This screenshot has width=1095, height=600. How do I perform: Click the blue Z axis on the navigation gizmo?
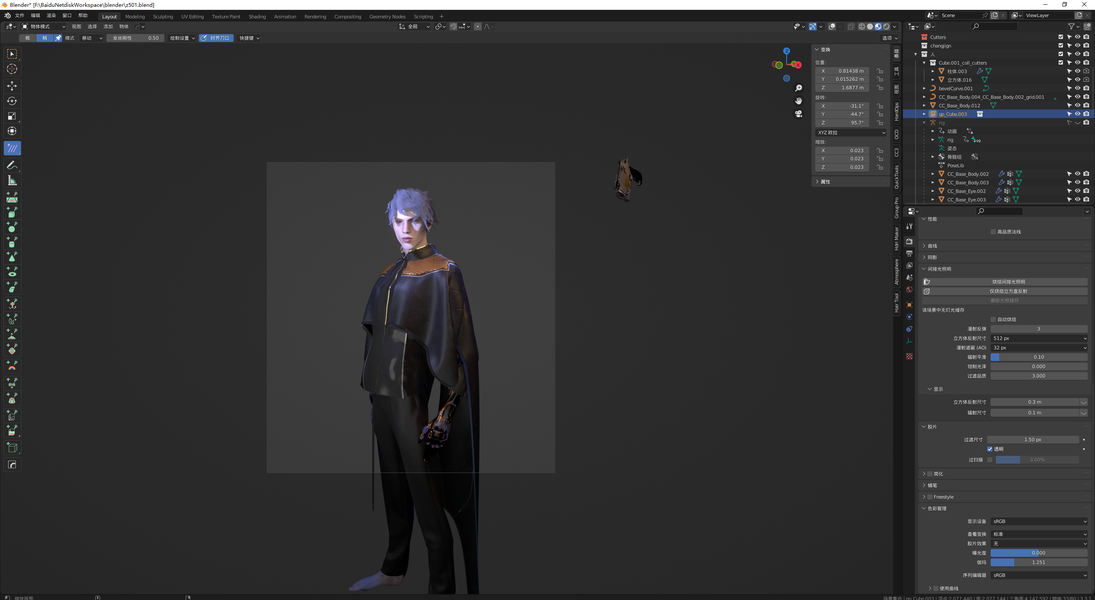(786, 51)
